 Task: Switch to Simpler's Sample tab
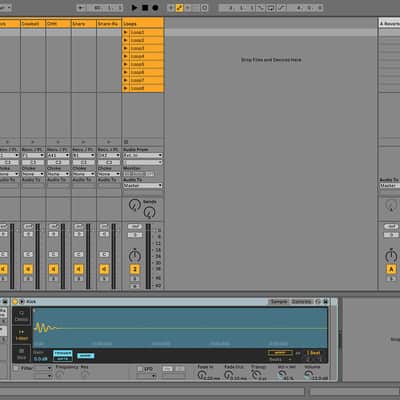(279, 302)
